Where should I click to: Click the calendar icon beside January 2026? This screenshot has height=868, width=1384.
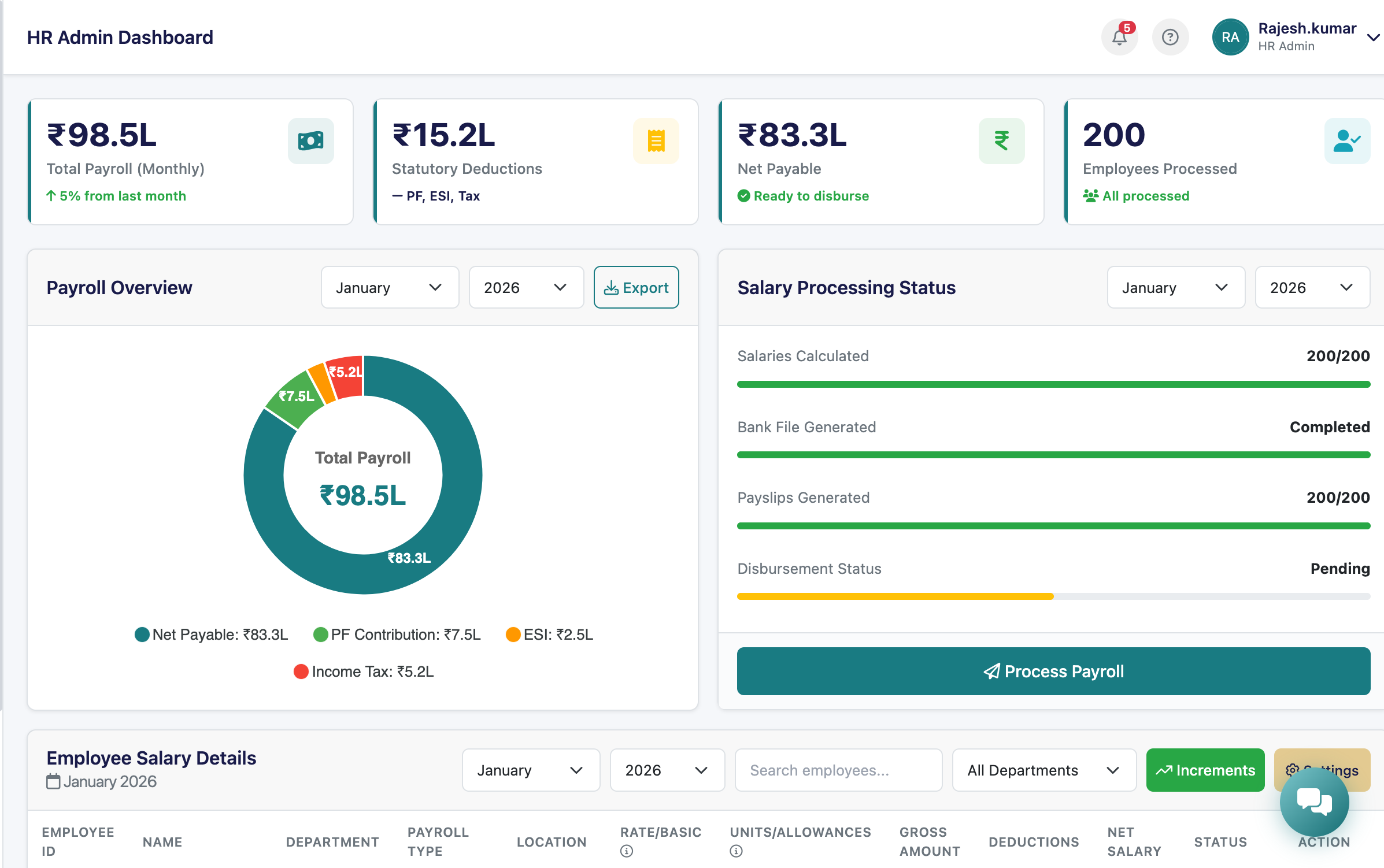point(53,781)
